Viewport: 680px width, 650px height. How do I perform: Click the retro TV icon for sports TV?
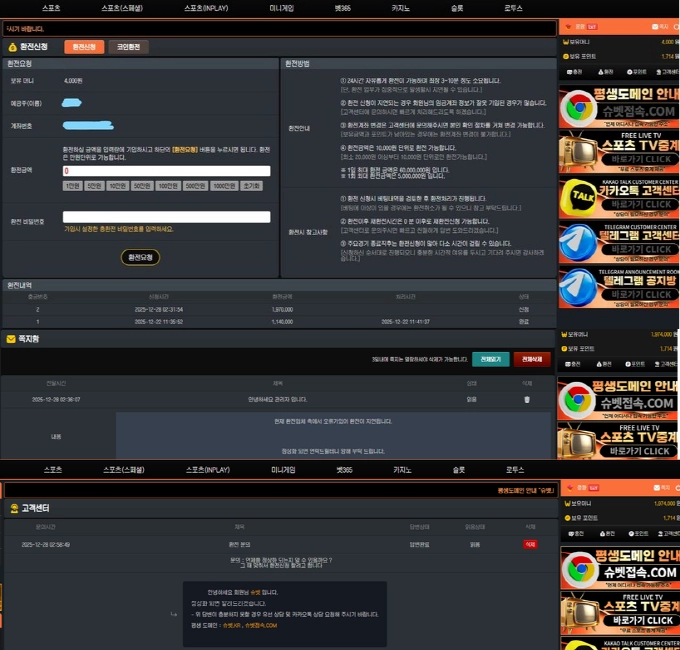click(x=578, y=150)
